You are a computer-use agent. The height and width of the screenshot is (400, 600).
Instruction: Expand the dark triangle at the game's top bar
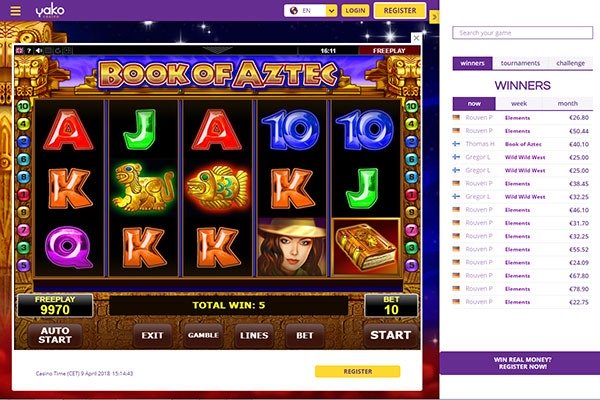(x=217, y=50)
